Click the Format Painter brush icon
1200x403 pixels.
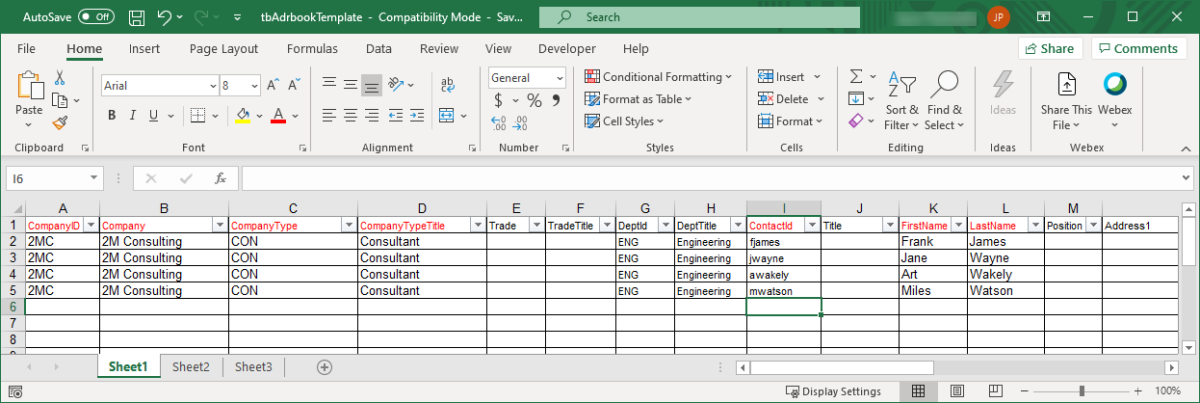(60, 123)
